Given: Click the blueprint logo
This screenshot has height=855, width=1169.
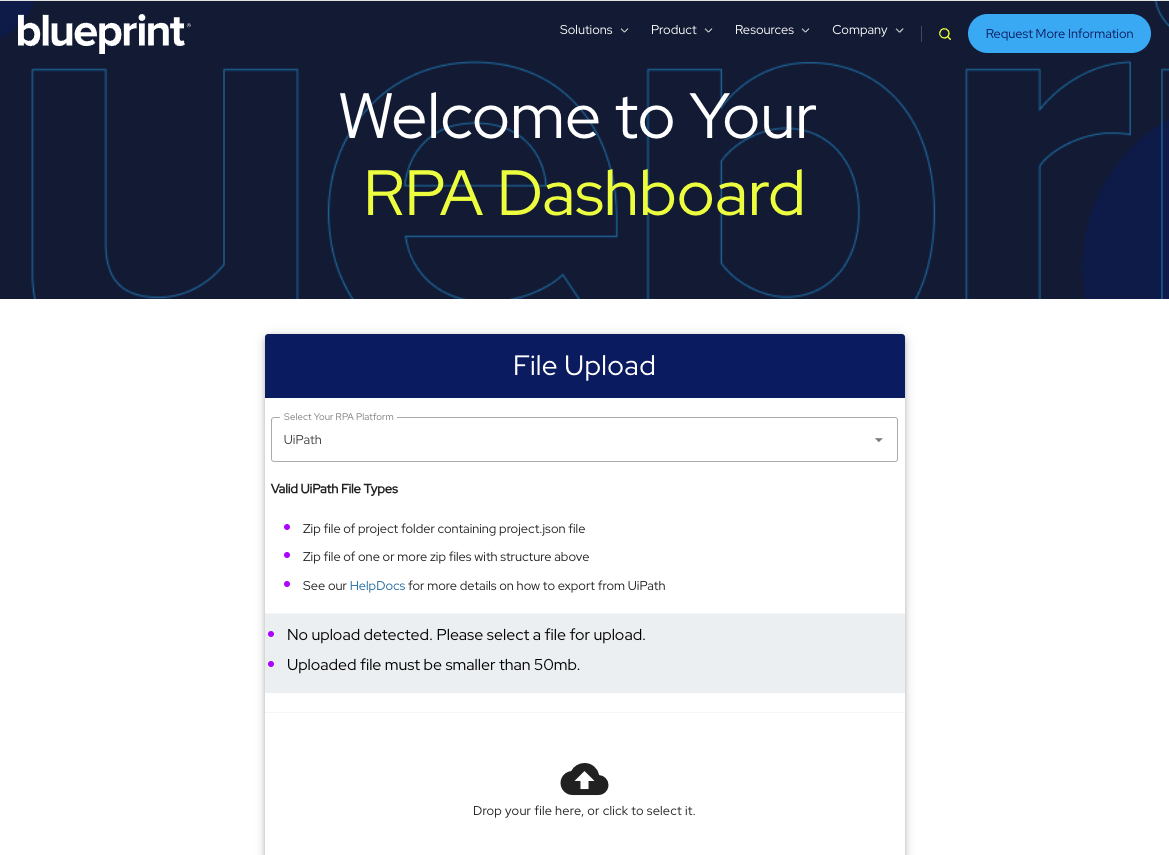Looking at the screenshot, I should (x=103, y=33).
